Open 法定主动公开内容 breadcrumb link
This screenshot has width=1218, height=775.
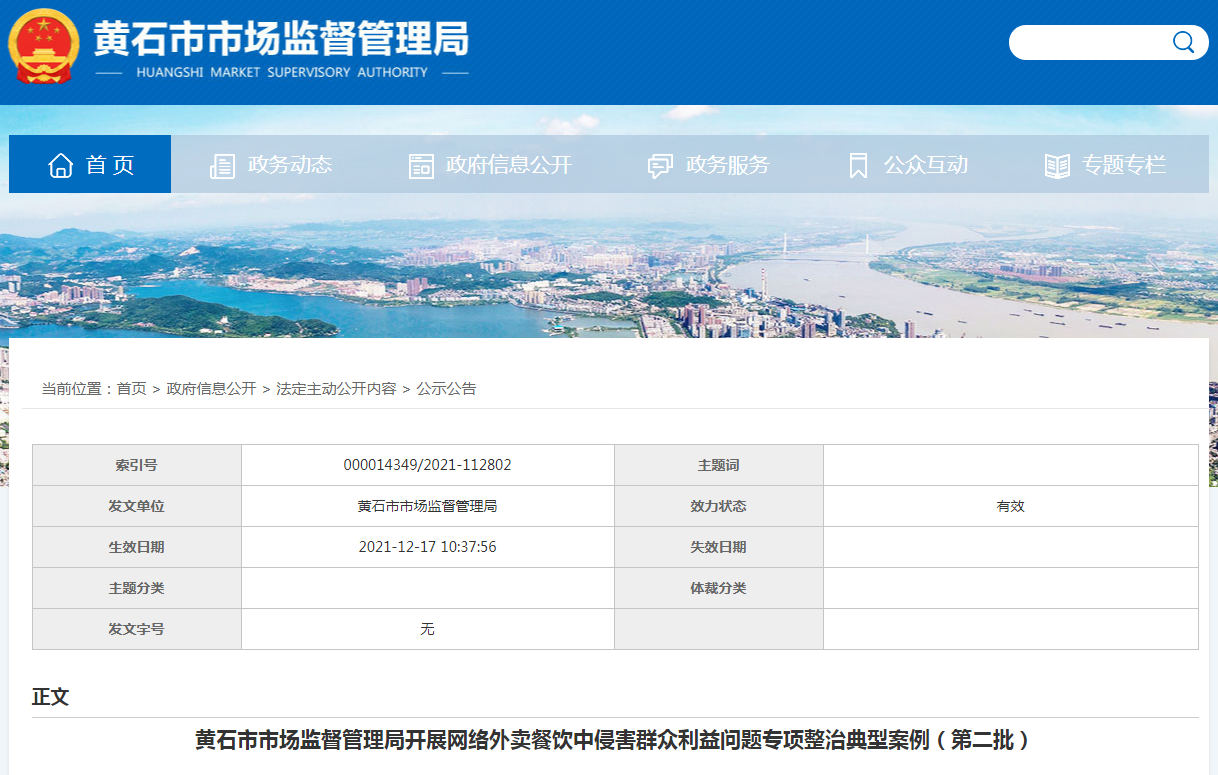[336, 389]
